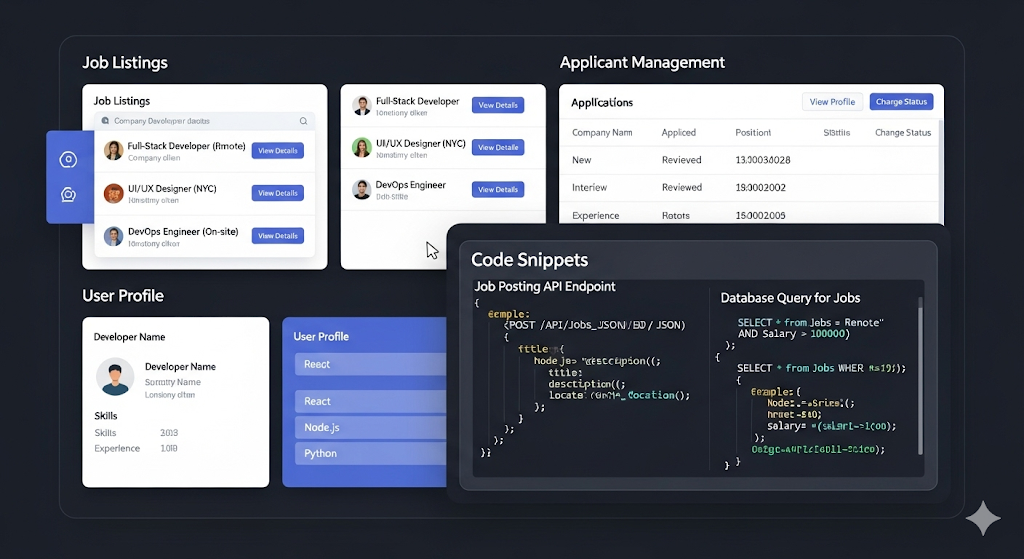
Task: Click the Applications table scrollbar
Action: [x=940, y=171]
